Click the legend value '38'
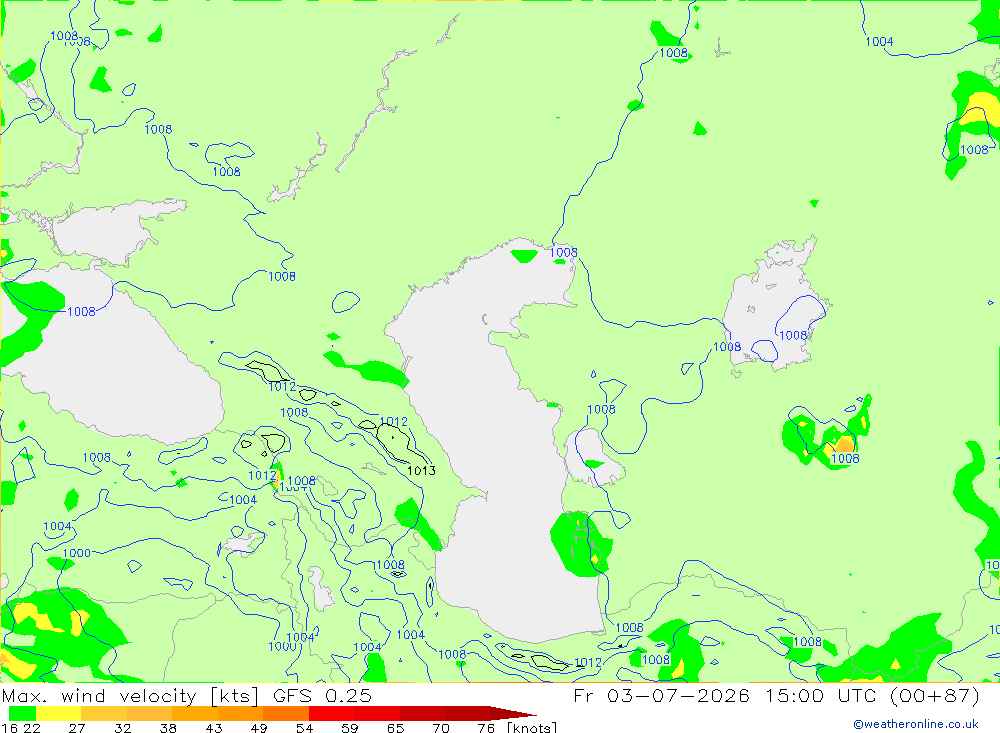Screen dimensions: 1000x733 tap(168, 728)
